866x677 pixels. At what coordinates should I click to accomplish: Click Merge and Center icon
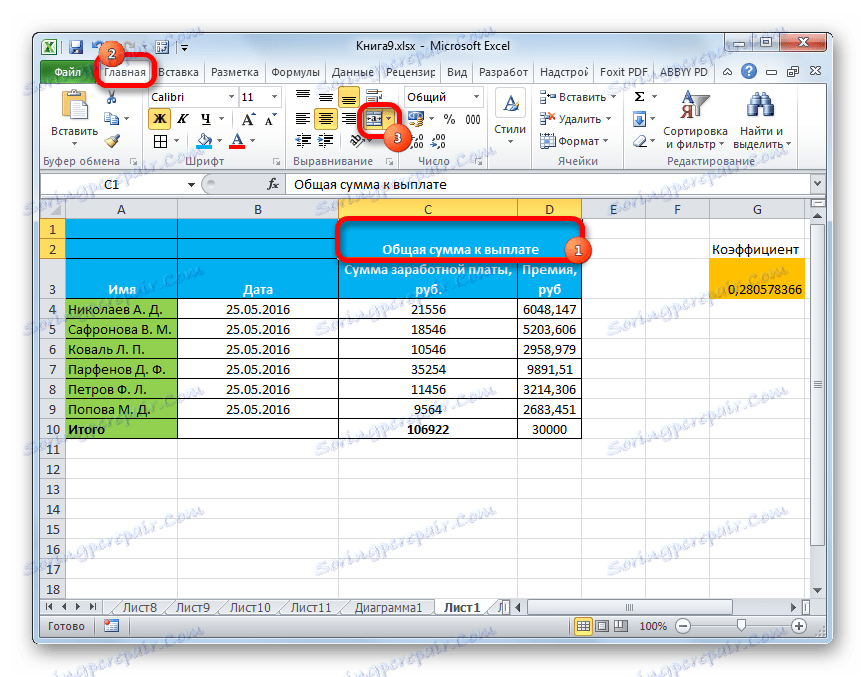pos(374,119)
